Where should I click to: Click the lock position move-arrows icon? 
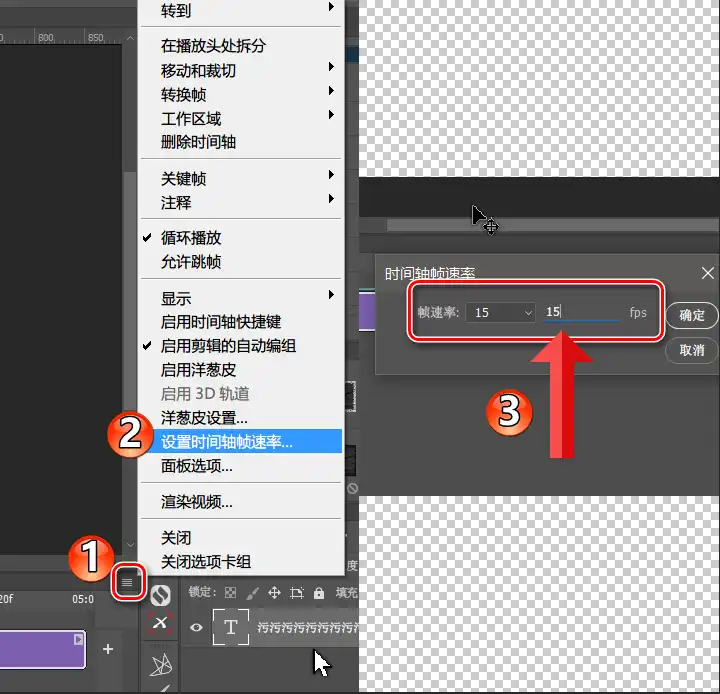click(274, 592)
